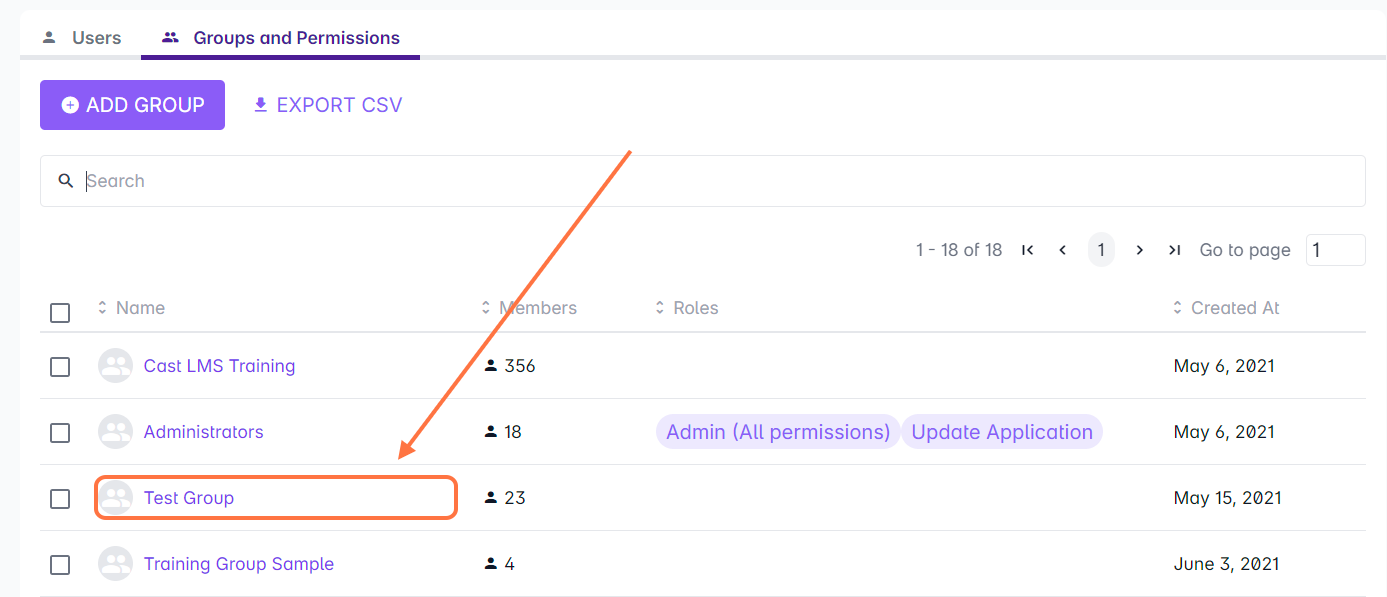1387x597 pixels.
Task: Check the Cast LMS Training row checkbox
Action: tap(60, 367)
